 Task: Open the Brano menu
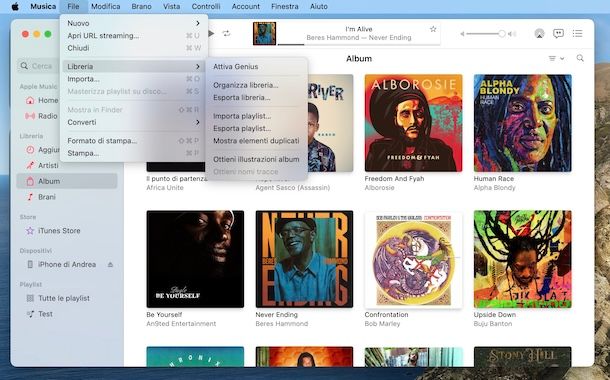[x=141, y=6]
